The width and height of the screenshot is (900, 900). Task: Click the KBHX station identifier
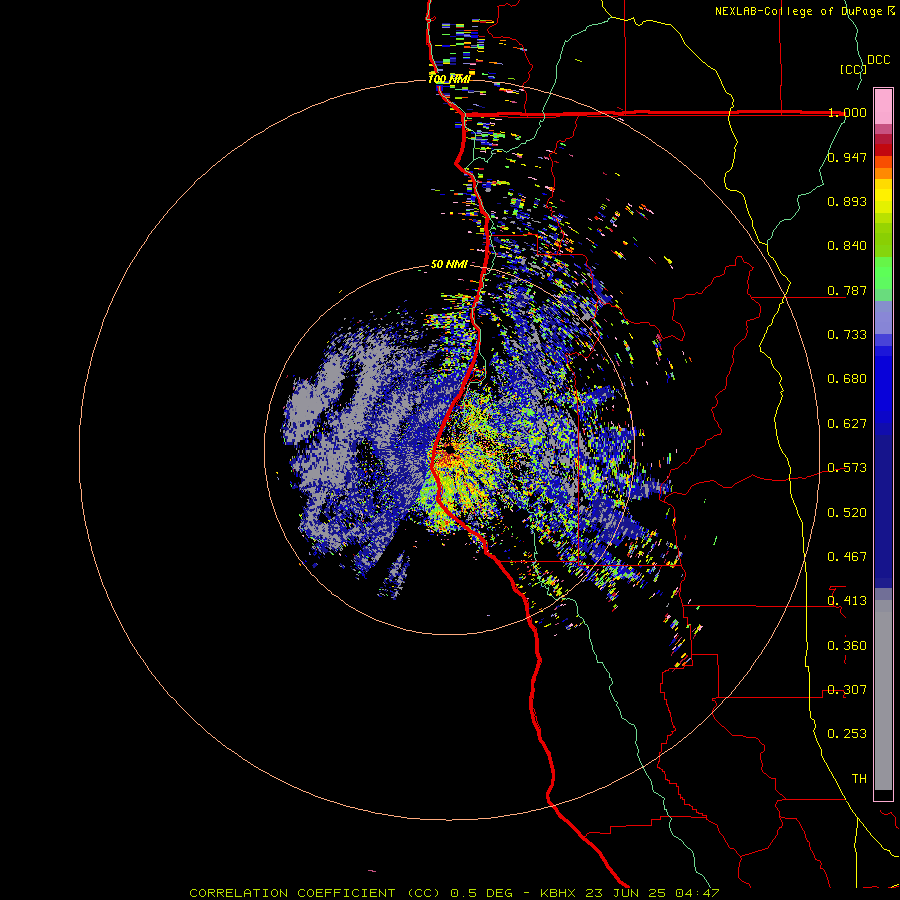coord(560,893)
